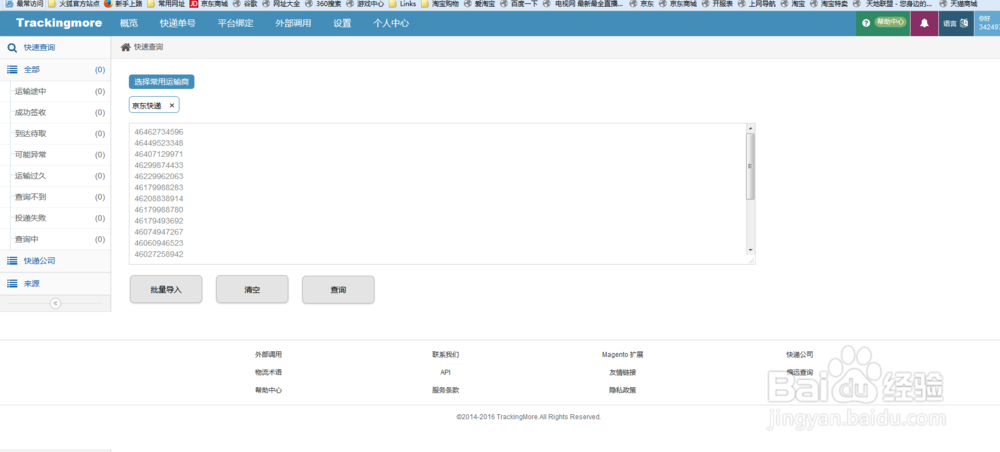Click the text area scrollbar down arrow
This screenshot has width=1000, height=452.
pyautogui.click(x=750, y=249)
